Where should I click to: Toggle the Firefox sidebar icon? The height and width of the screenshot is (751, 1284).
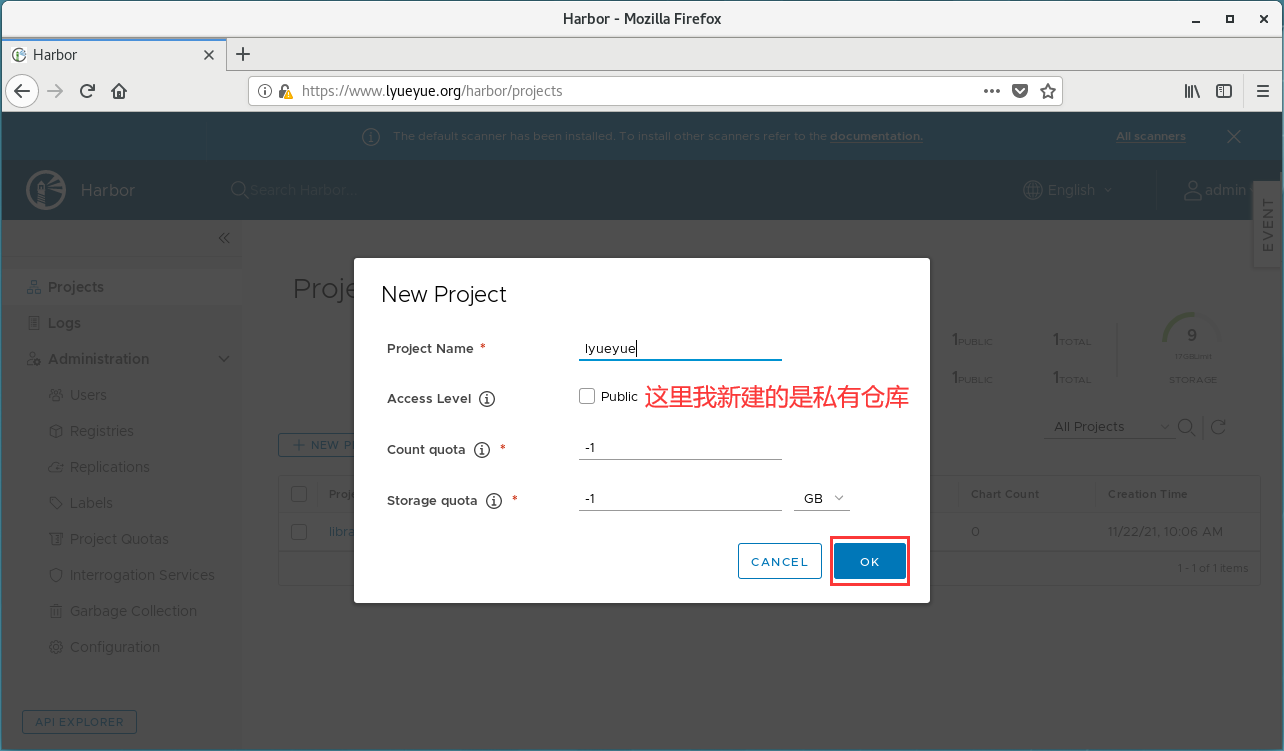pyautogui.click(x=1224, y=91)
